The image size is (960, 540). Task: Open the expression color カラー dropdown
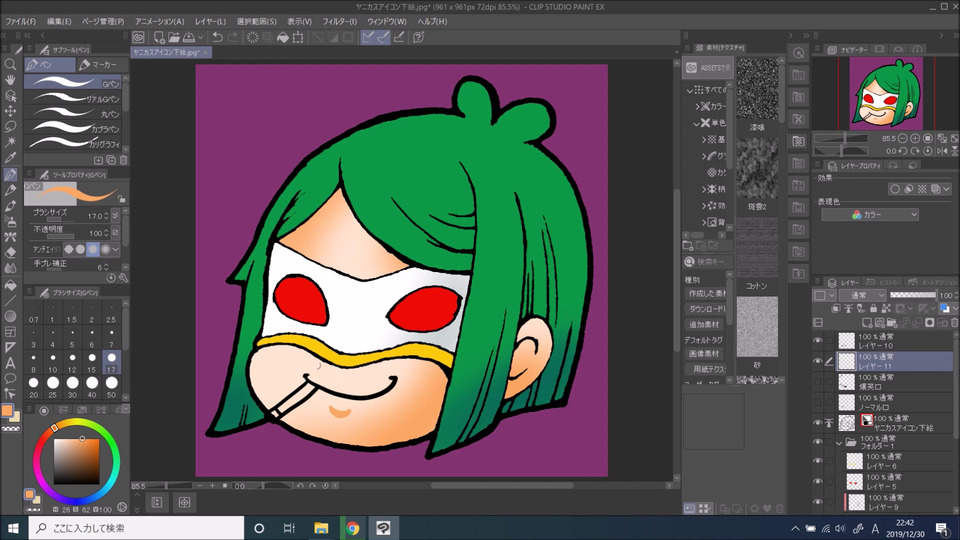(x=870, y=215)
